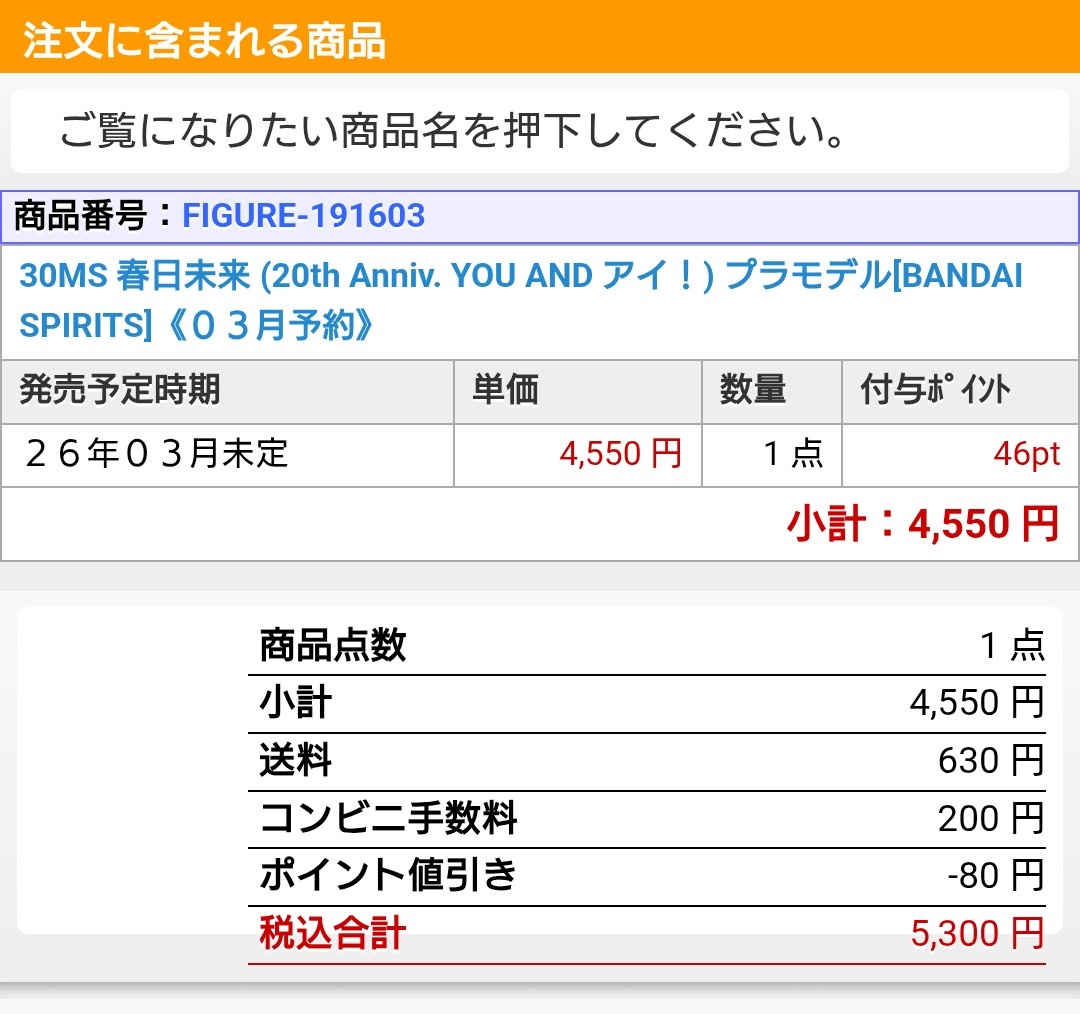The image size is (1080, 1014).
Task: Open the FIGURE-191603 product number link
Action: 303,215
